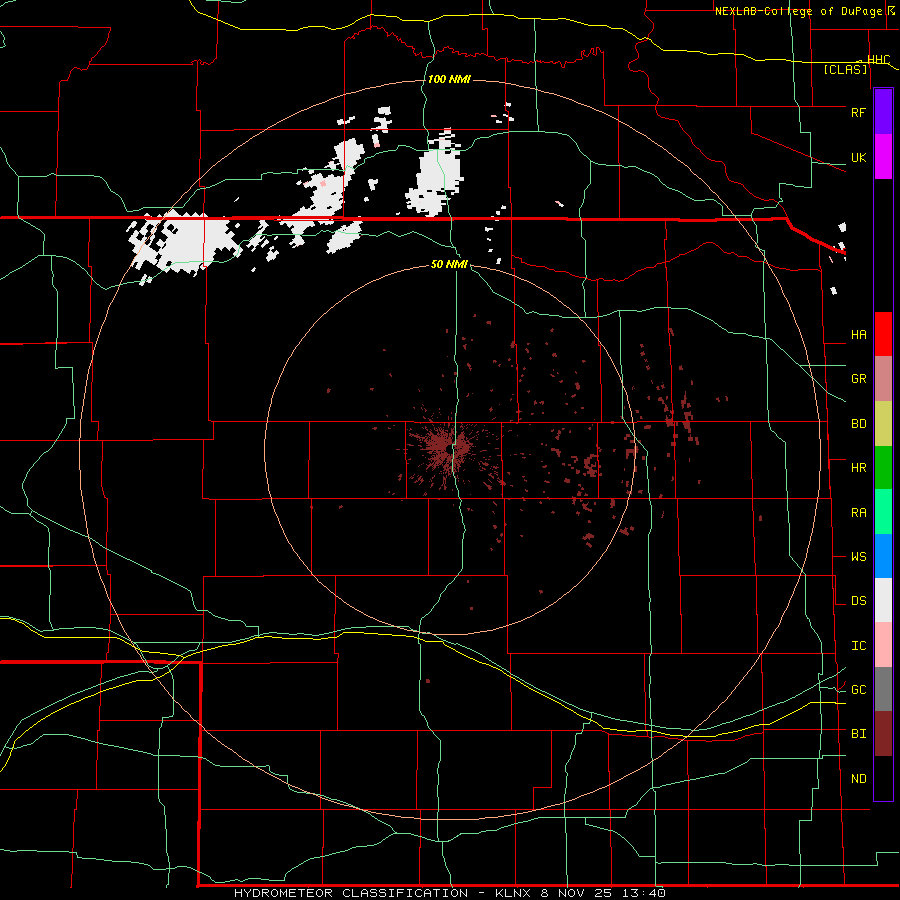
Task: Click the radar site center inside brown clutter
Action: [449, 449]
